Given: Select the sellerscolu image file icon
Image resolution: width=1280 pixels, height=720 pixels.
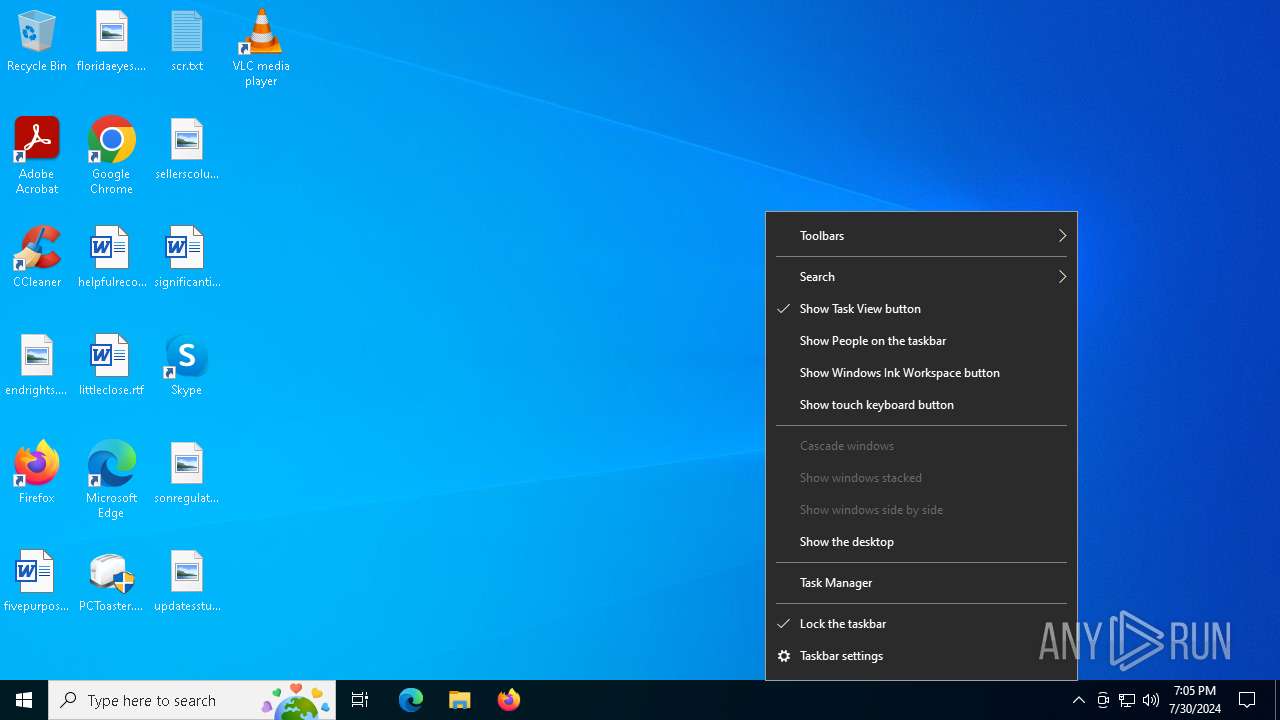Looking at the screenshot, I should [187, 149].
